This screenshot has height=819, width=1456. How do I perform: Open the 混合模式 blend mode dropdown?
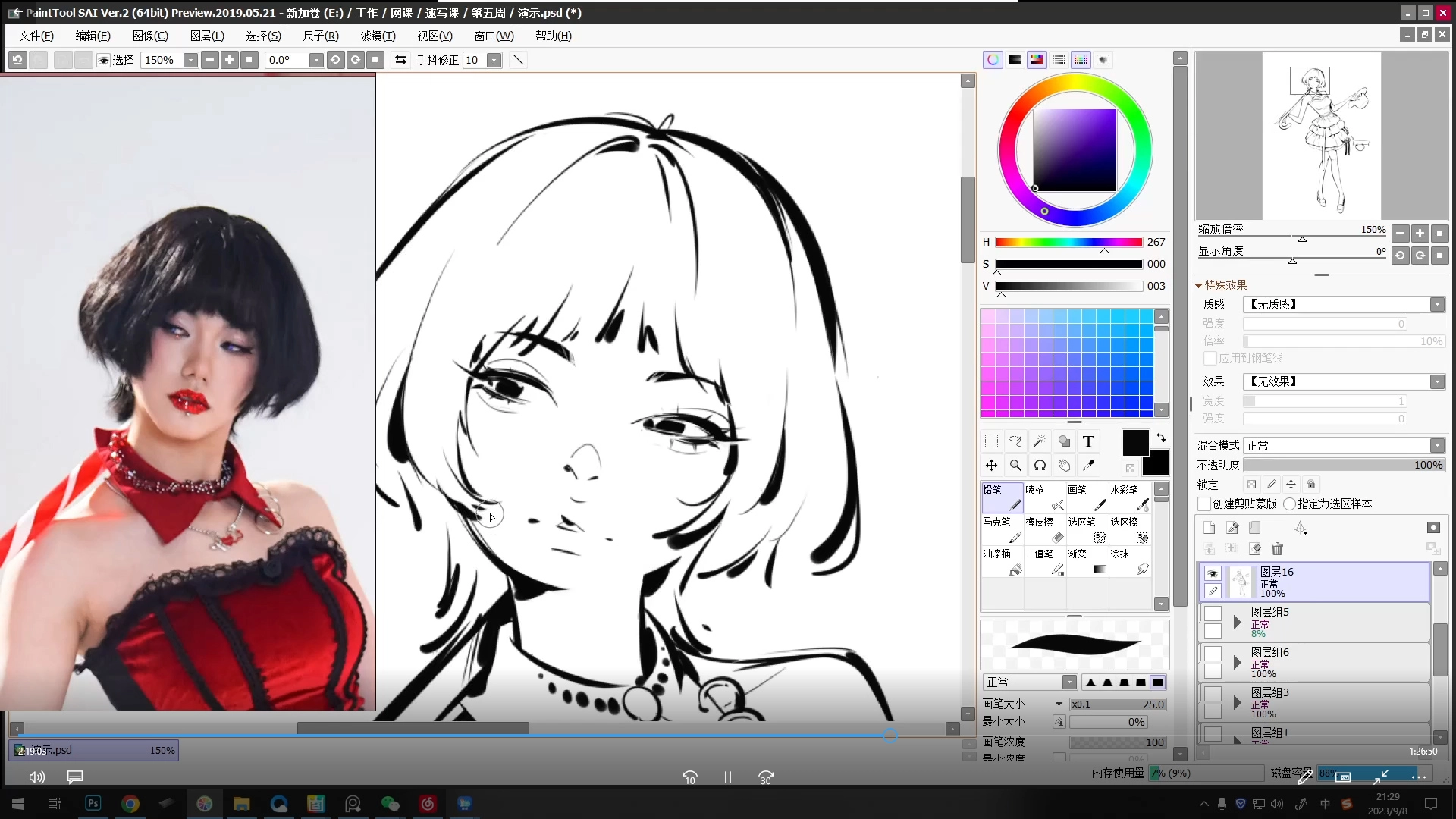pos(1437,446)
